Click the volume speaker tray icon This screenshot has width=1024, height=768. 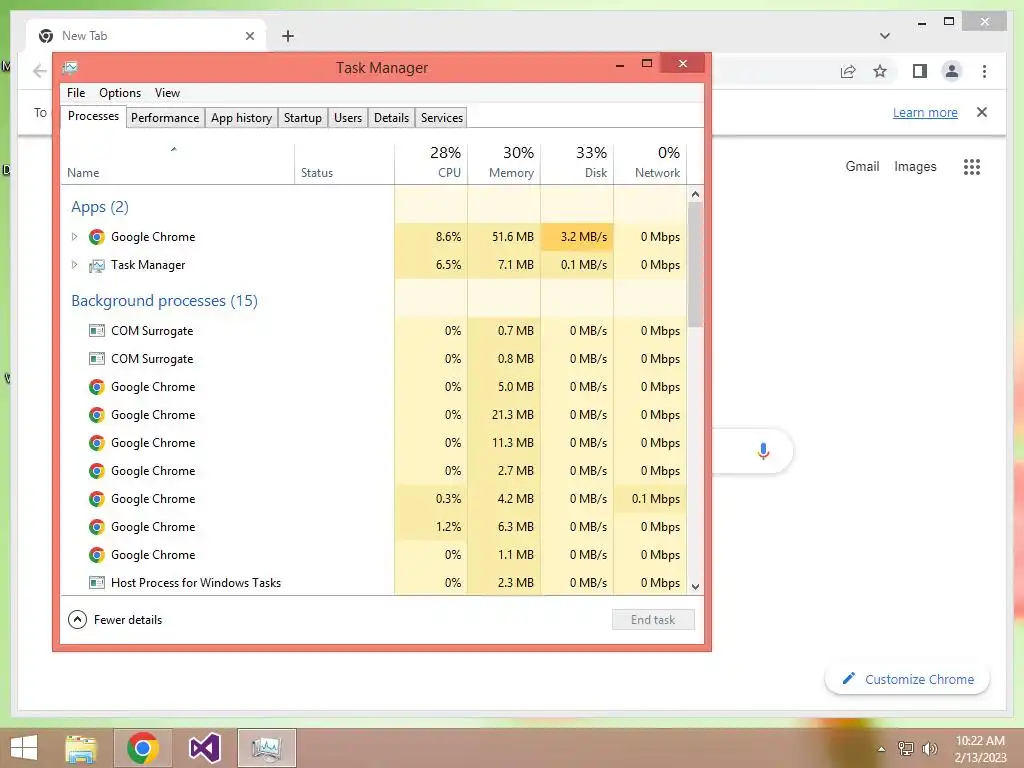pos(930,749)
